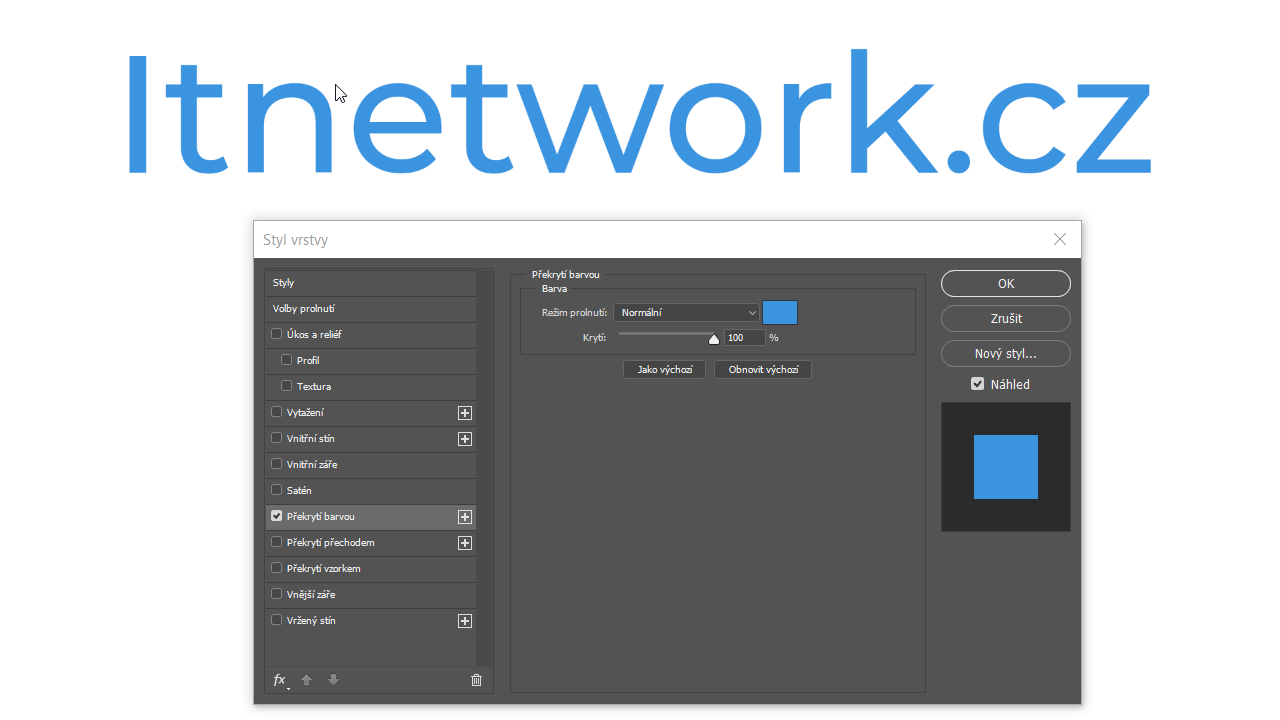1280x720 pixels.
Task: Add another Překrytí přechodem effect
Action: (x=464, y=543)
